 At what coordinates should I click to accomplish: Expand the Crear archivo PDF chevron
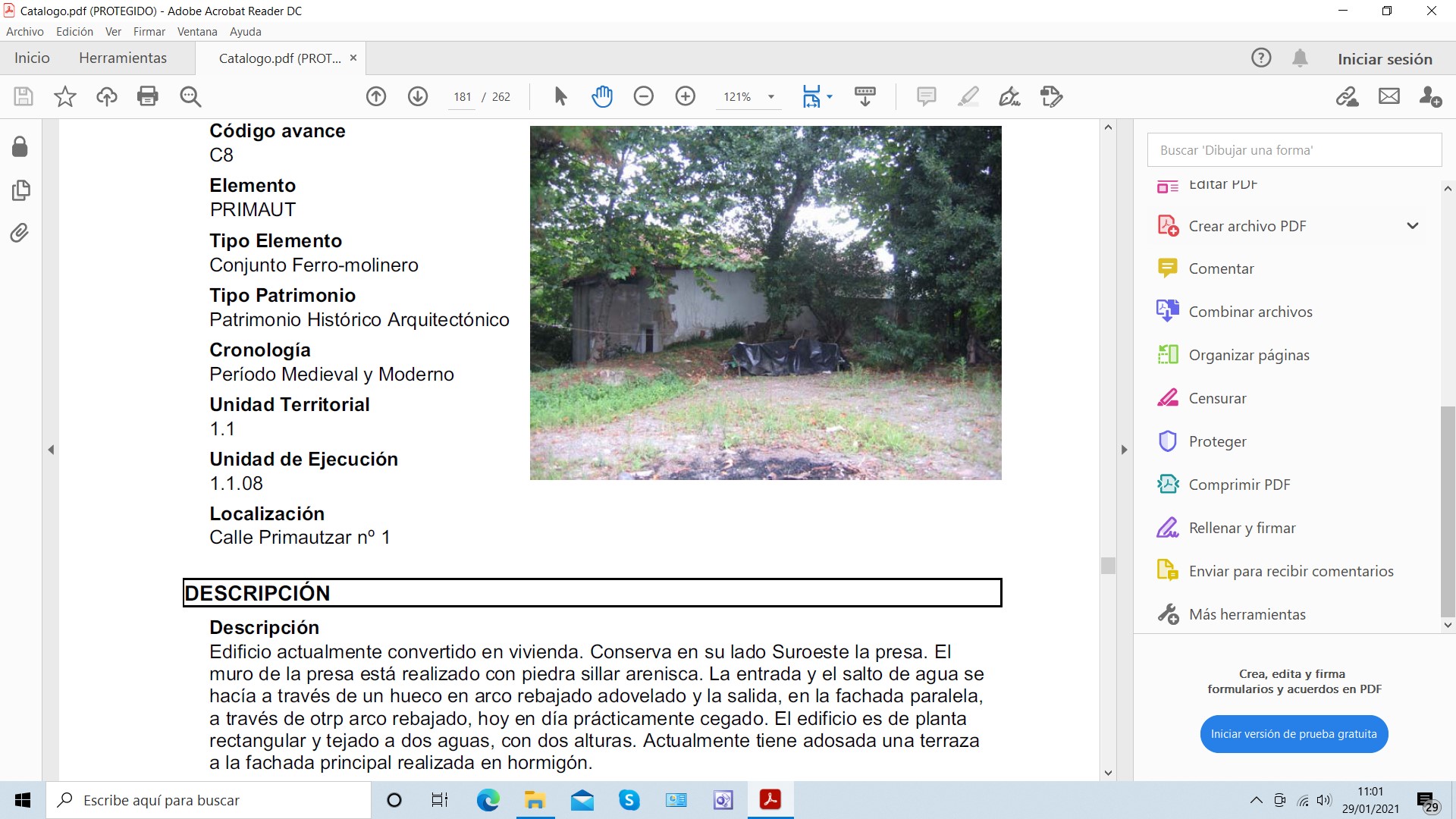pyautogui.click(x=1413, y=226)
